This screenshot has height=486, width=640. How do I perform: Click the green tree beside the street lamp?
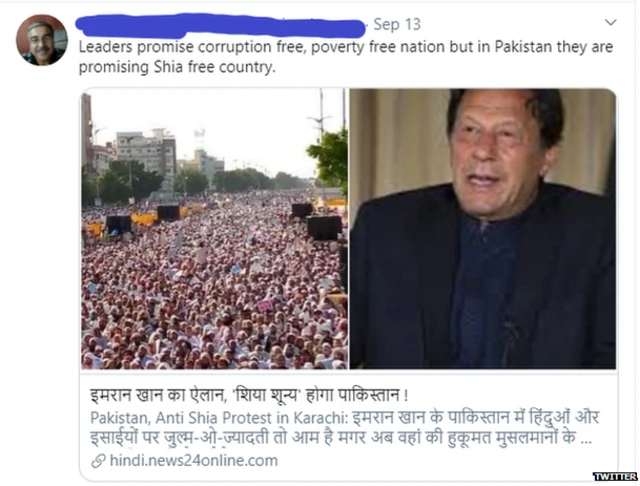[330, 159]
